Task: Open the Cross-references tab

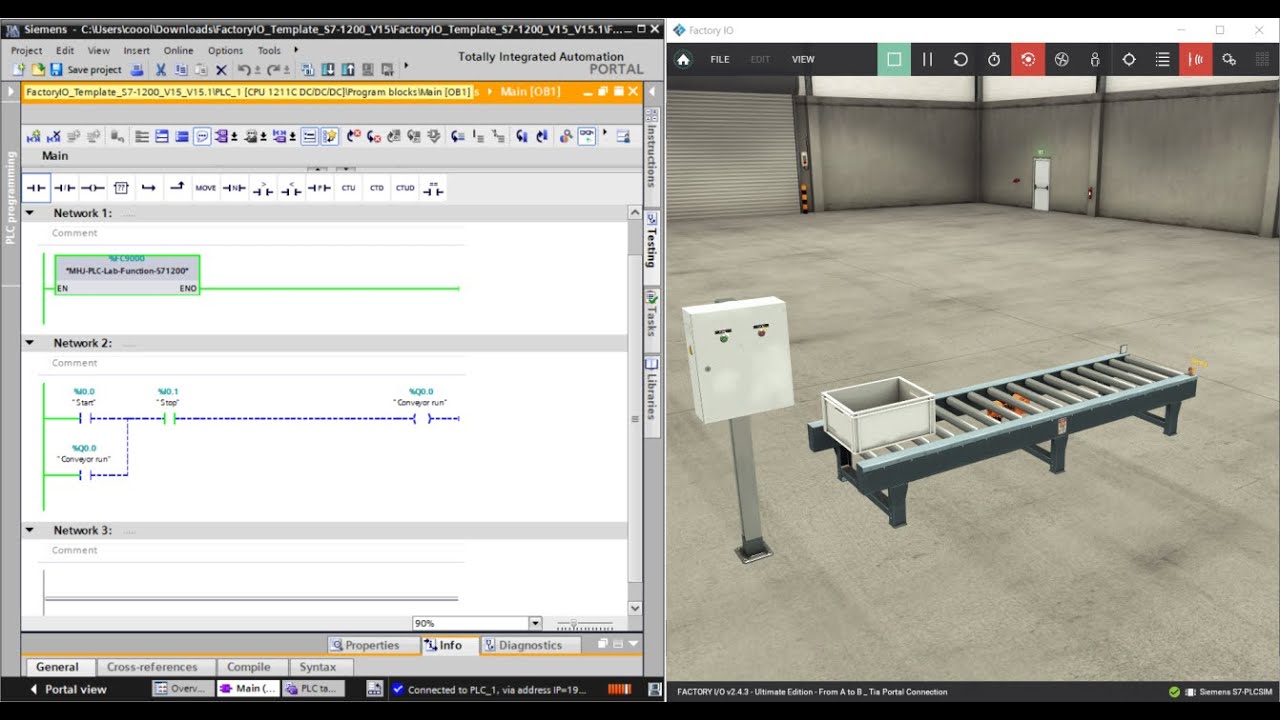Action: coord(152,667)
